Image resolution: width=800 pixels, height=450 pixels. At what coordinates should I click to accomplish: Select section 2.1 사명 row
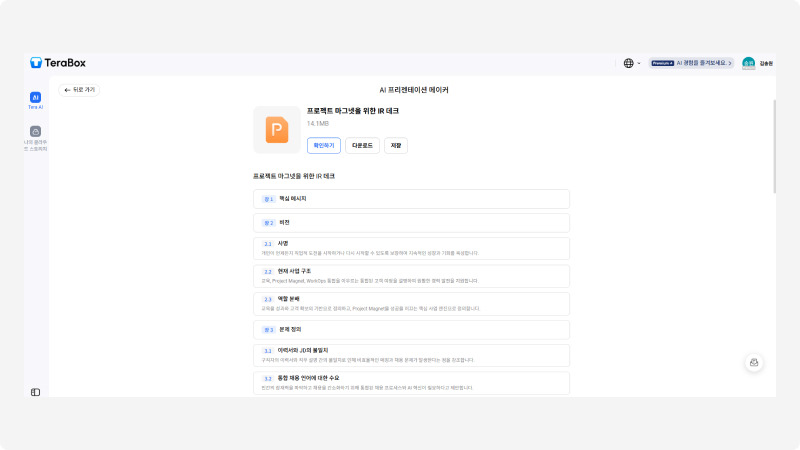tap(411, 248)
